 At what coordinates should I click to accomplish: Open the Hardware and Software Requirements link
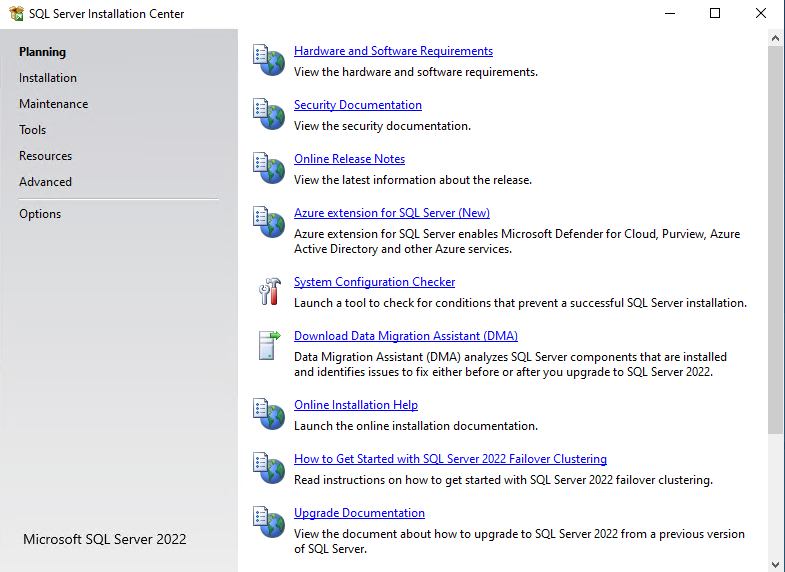pyautogui.click(x=394, y=51)
